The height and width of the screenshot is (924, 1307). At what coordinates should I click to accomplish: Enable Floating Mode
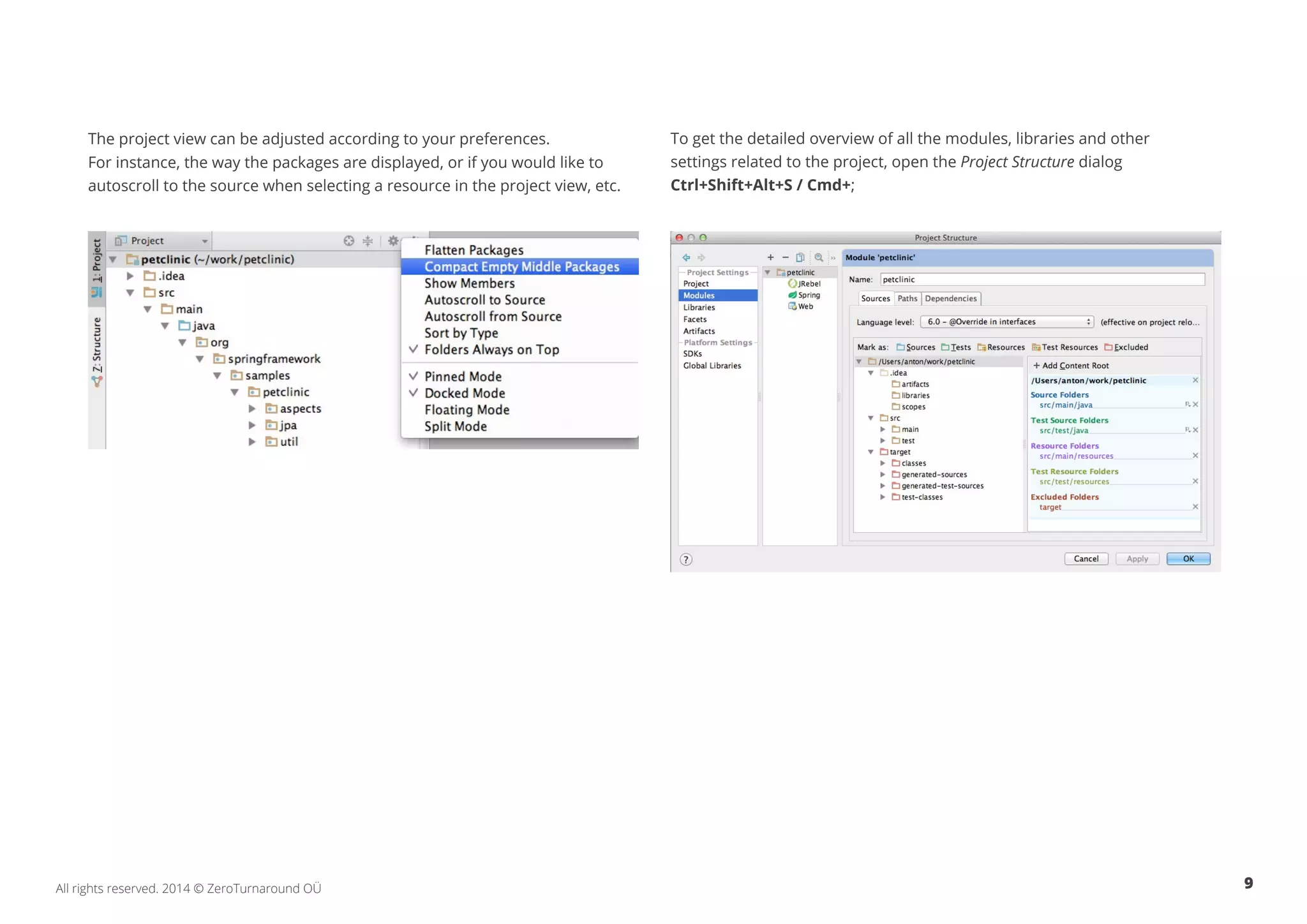pos(519,410)
